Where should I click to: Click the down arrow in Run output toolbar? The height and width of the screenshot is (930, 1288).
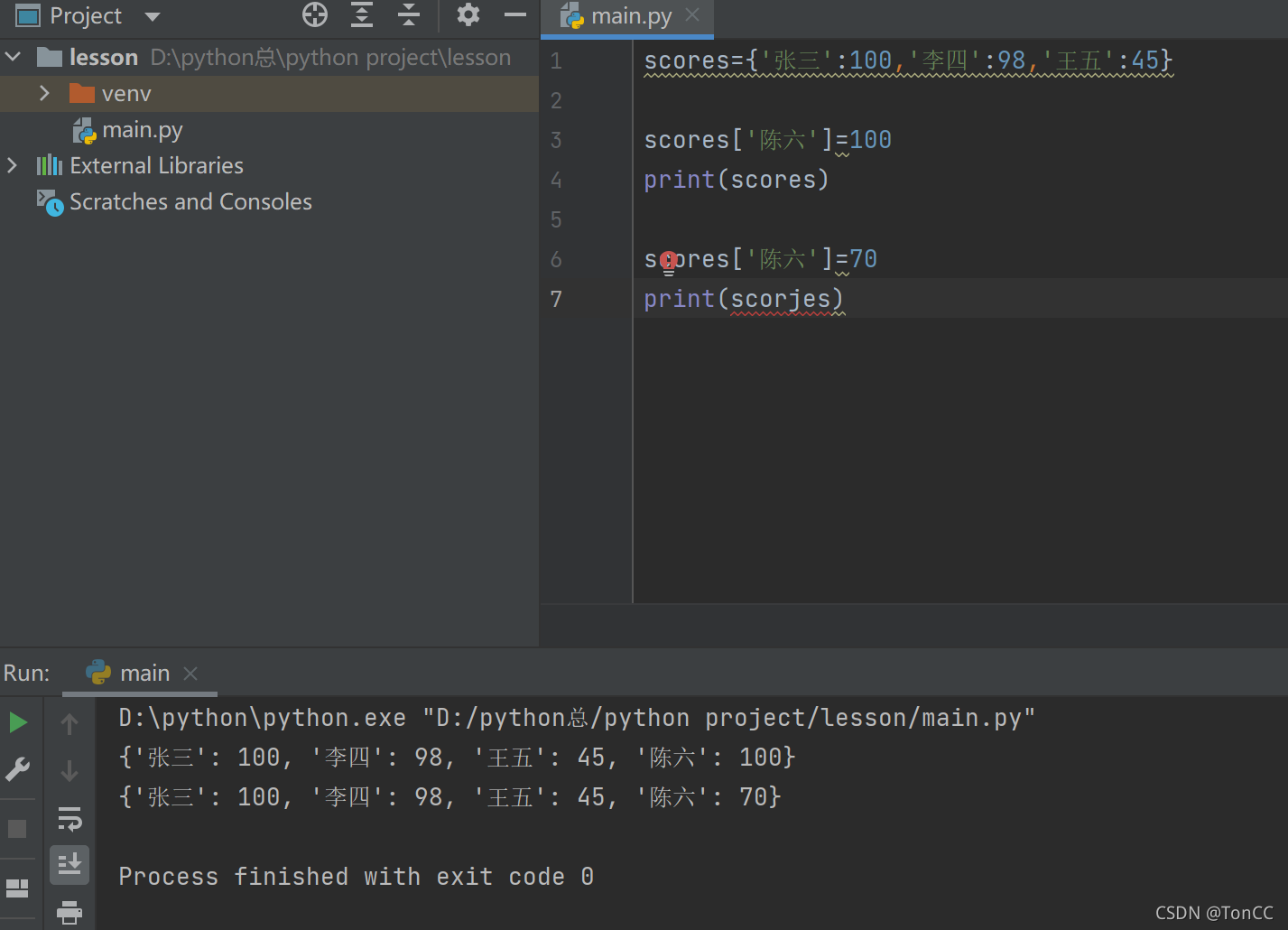click(x=69, y=771)
